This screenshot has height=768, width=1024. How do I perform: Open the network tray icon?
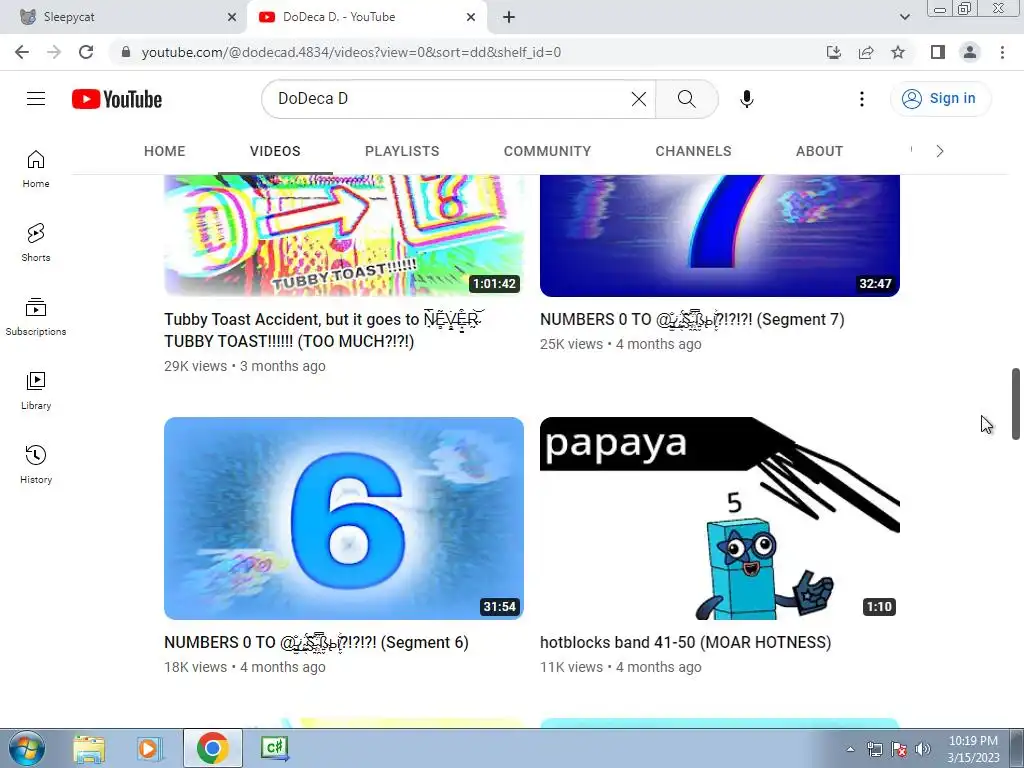874,749
